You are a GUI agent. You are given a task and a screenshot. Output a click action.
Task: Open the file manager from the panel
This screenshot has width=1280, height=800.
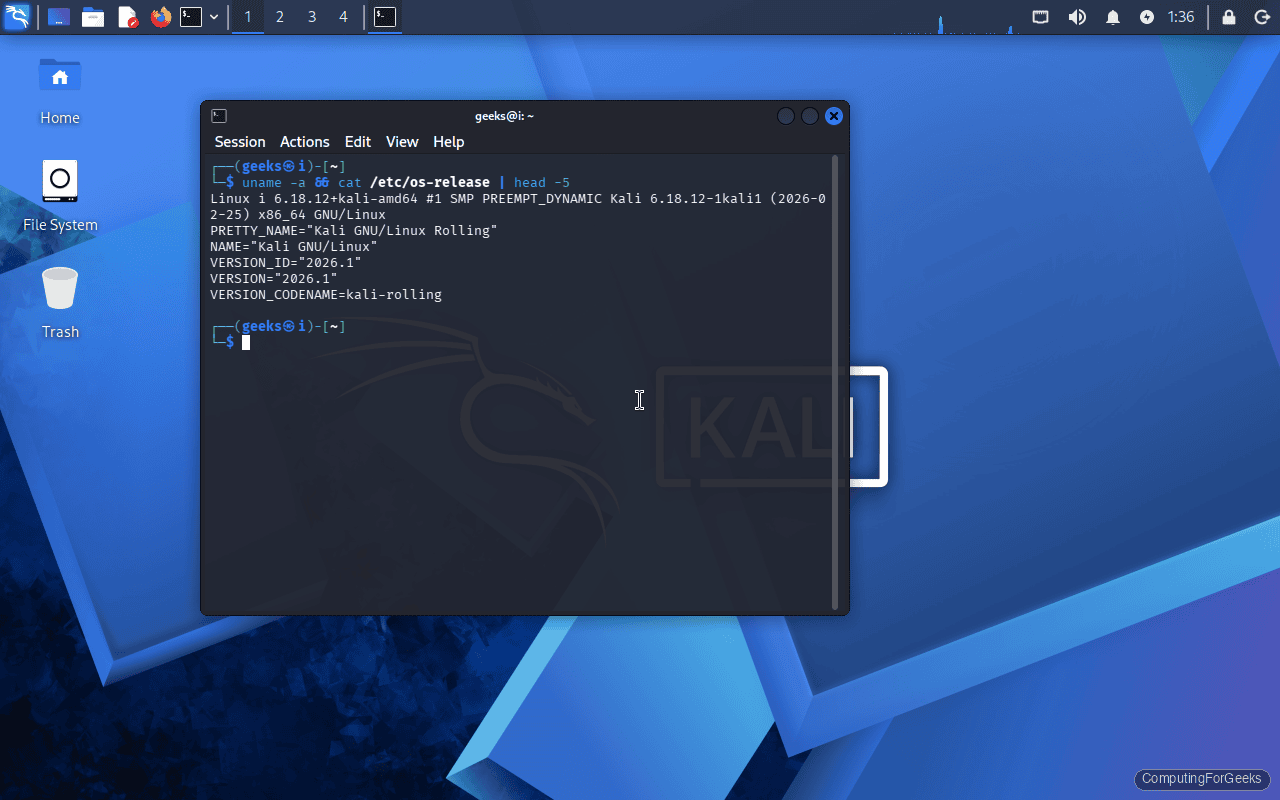[x=93, y=17]
